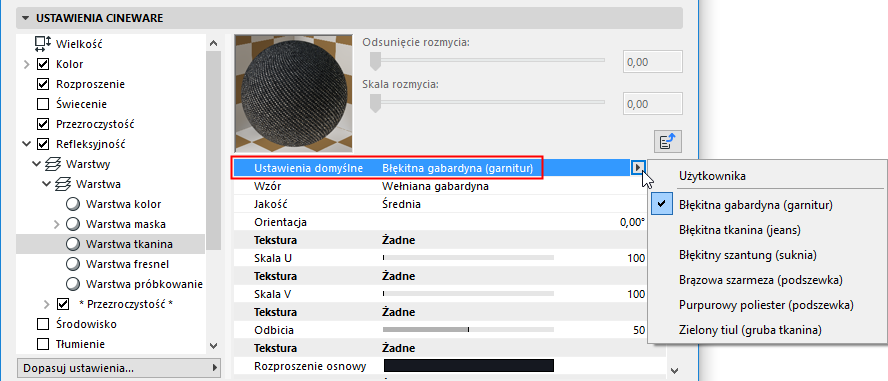
Task: Collapse the Warstwa tree node
Action: point(47,184)
